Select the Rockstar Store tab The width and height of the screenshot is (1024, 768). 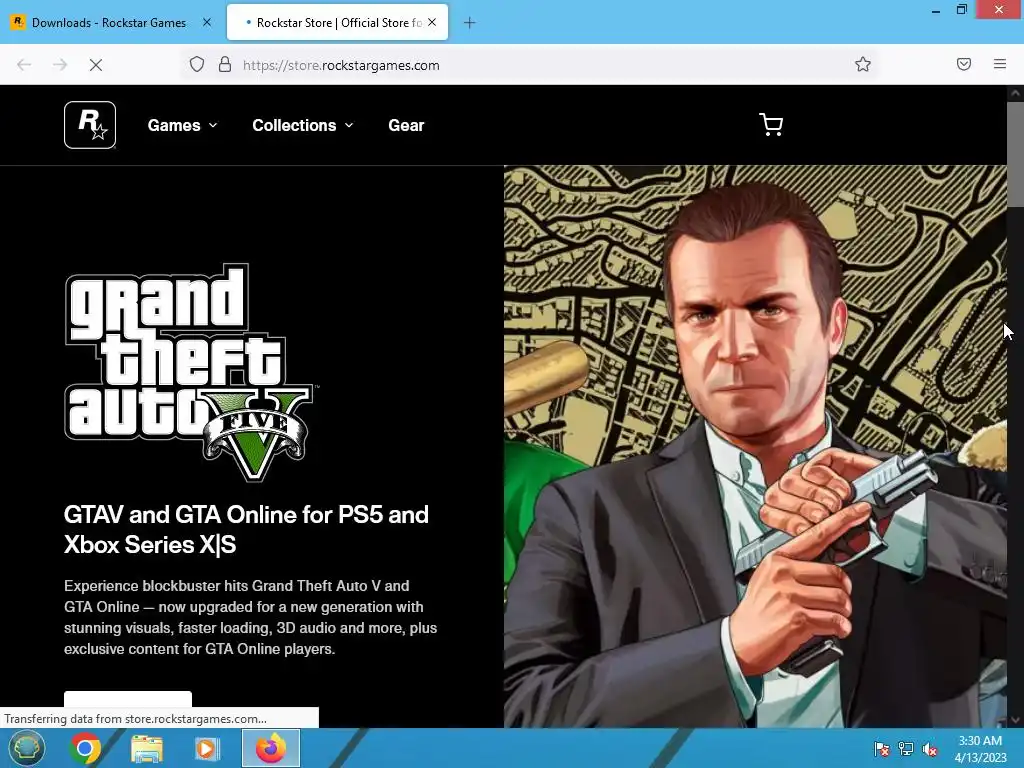[338, 22]
